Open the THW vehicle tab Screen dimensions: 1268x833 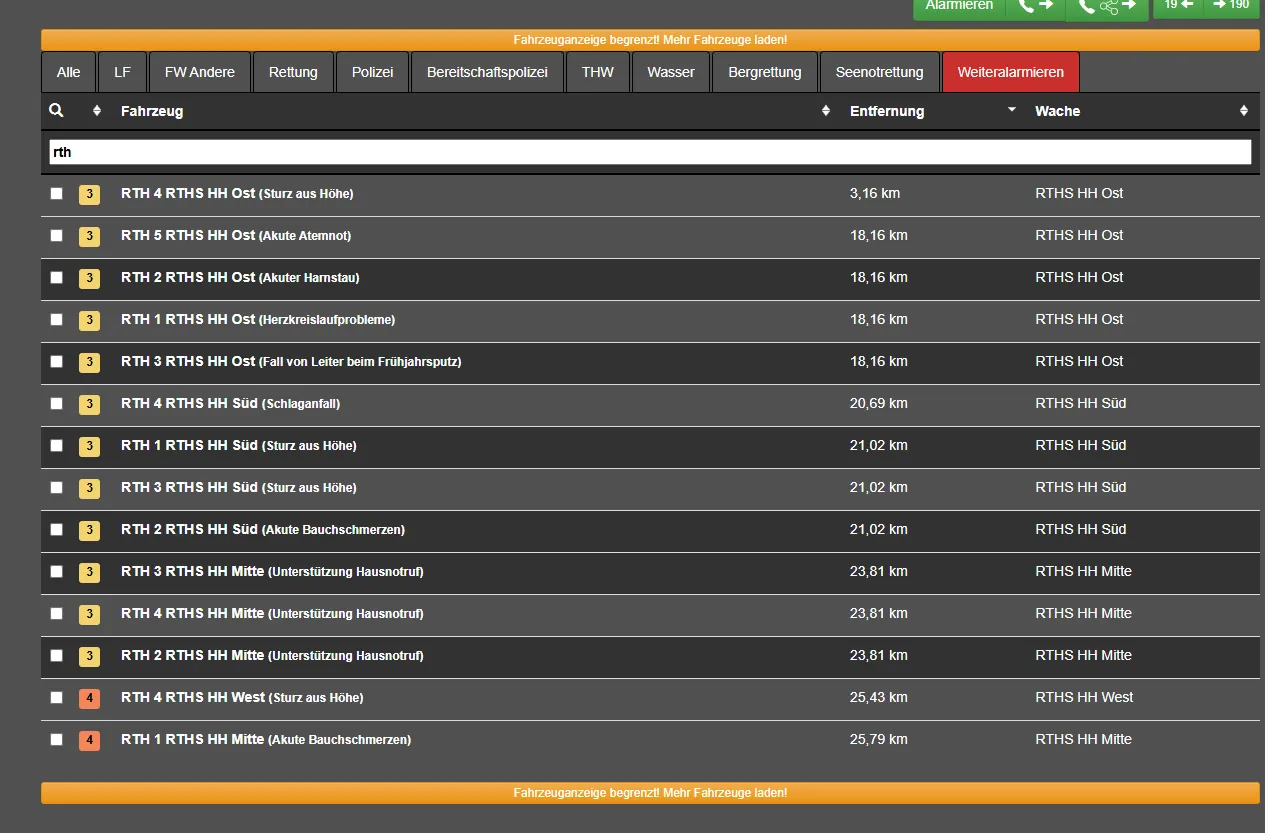(x=598, y=72)
